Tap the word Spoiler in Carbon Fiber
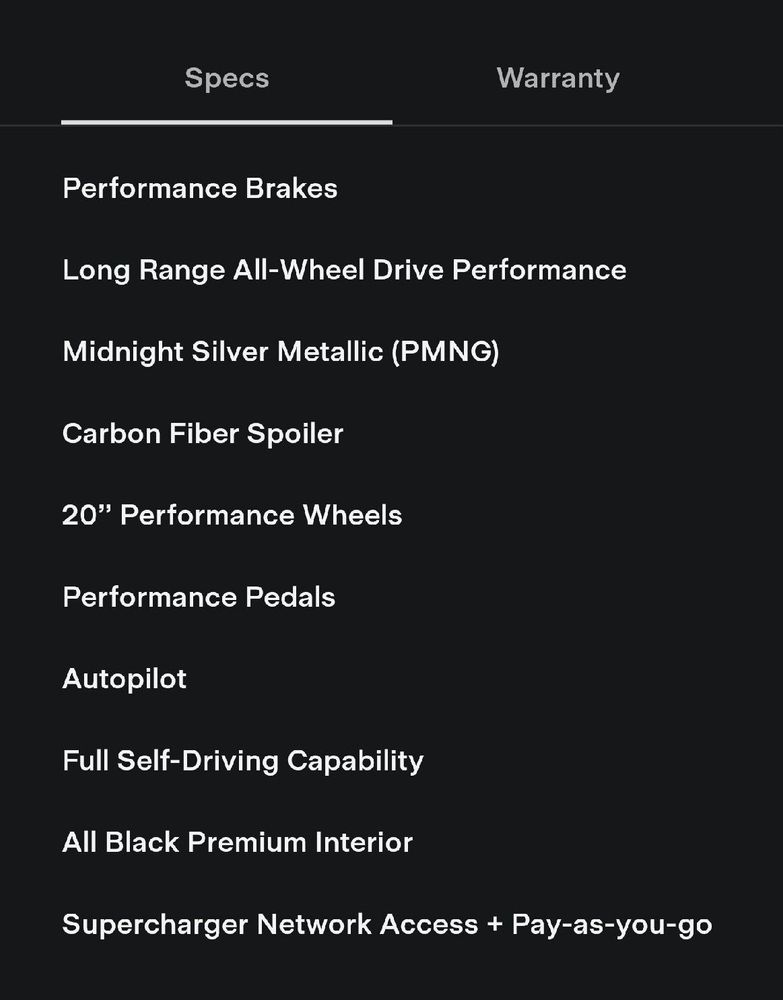The height and width of the screenshot is (1000, 783). 295,434
